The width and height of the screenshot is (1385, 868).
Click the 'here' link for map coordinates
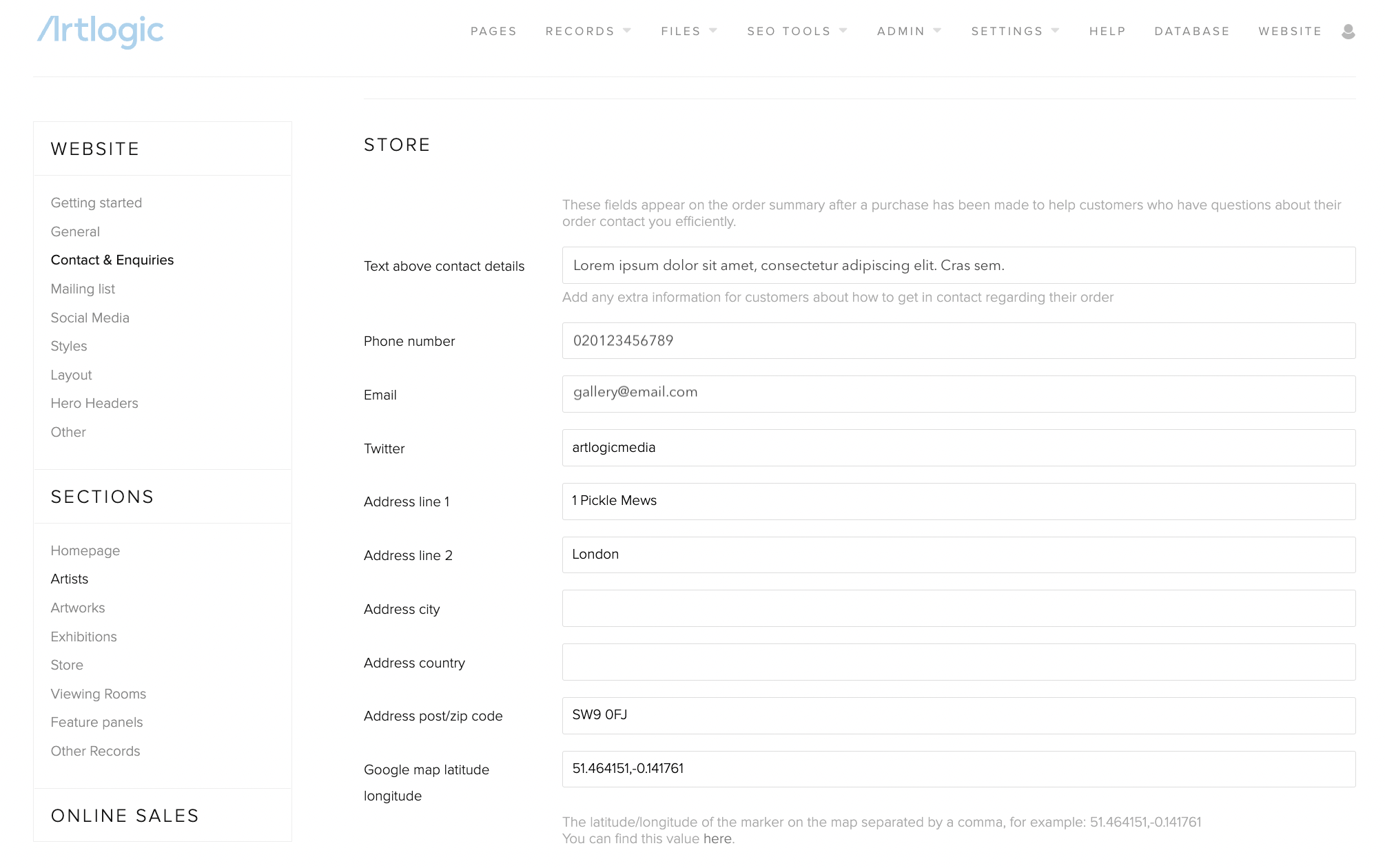pyautogui.click(x=717, y=838)
